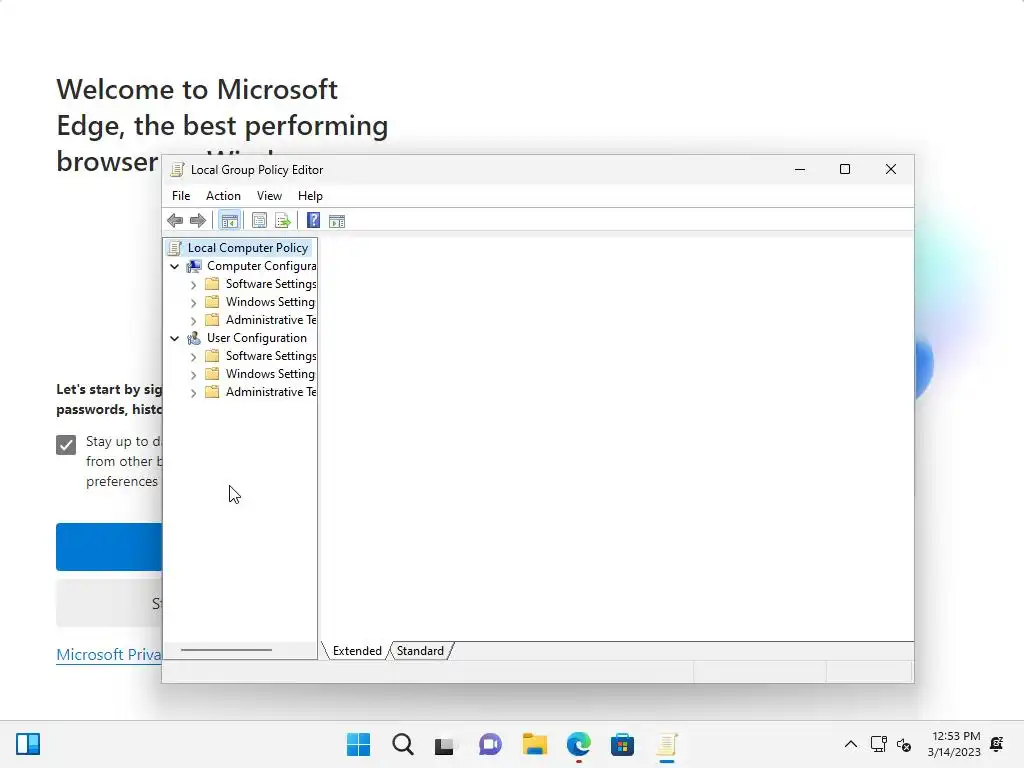Click folder icon of Software Settings under Computer Configuration

click(x=212, y=283)
